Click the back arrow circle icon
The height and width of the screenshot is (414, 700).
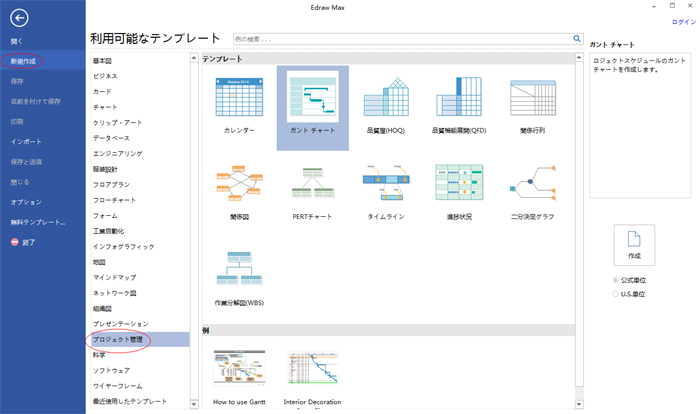(19, 18)
